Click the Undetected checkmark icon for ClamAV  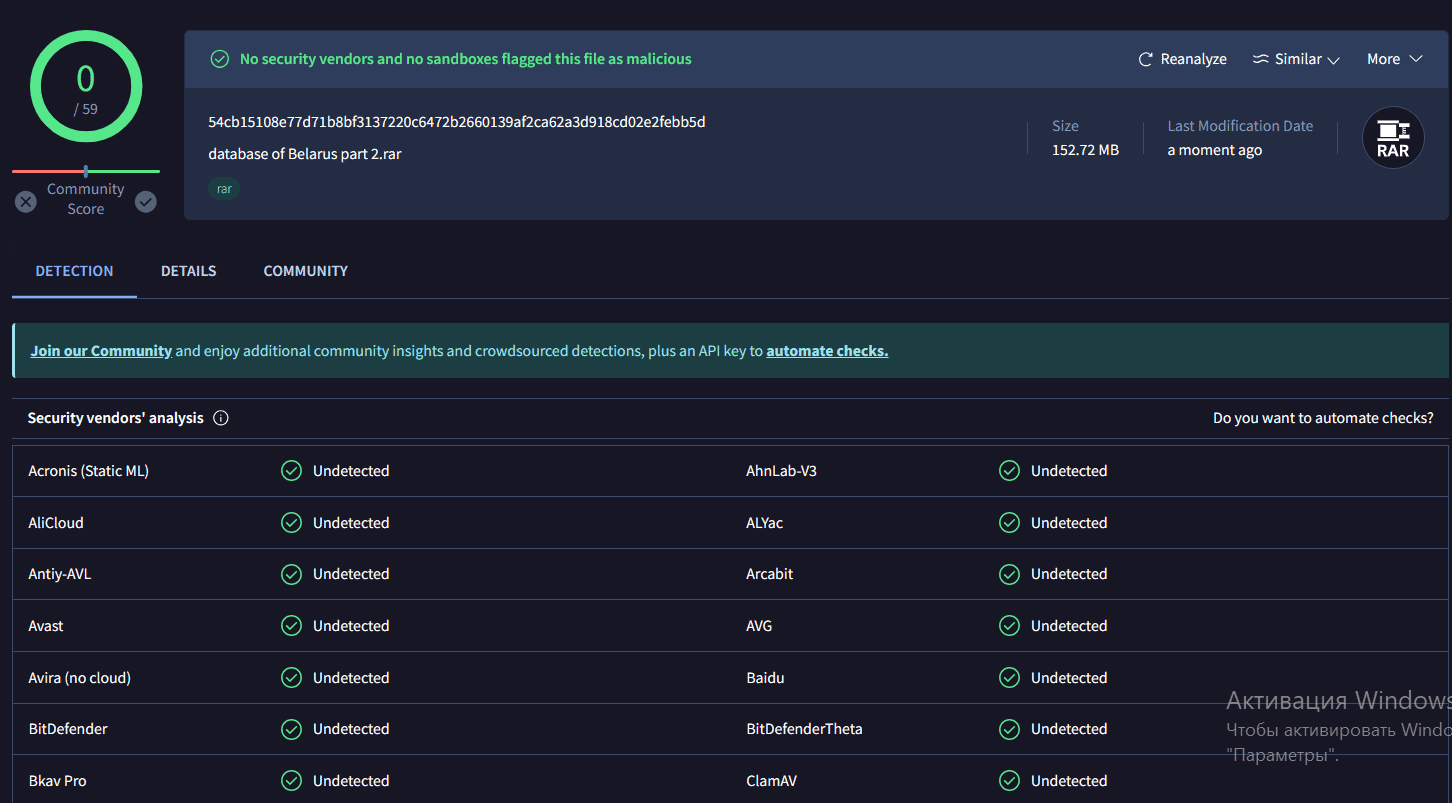[1009, 781]
